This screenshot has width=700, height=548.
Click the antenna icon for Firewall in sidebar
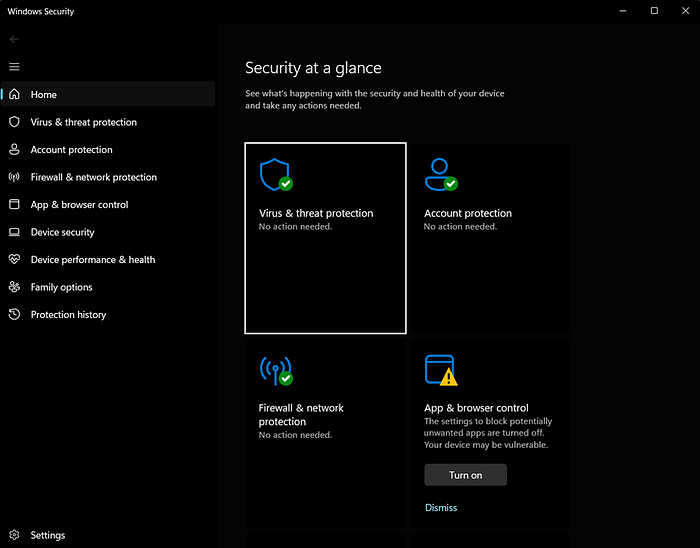pos(14,177)
